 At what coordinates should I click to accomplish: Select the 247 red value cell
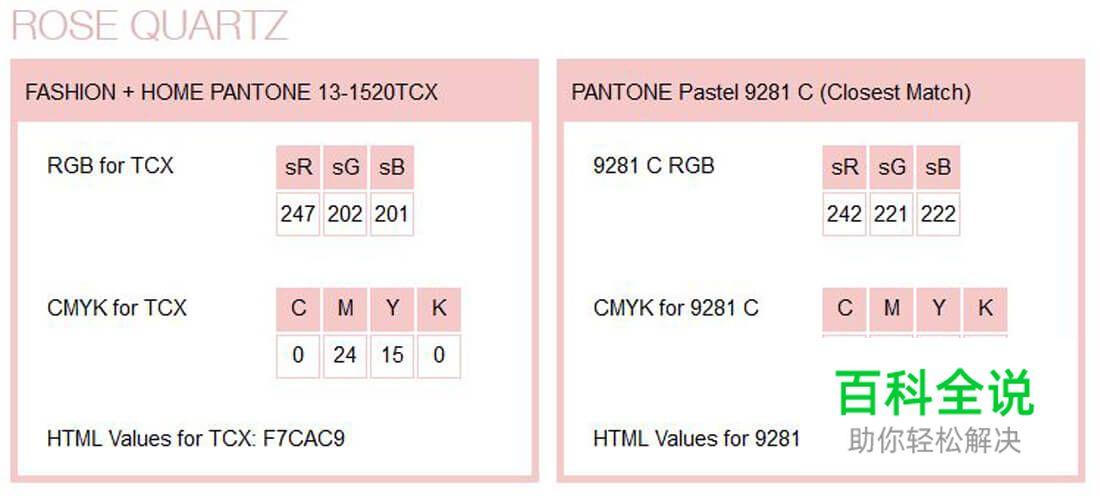pyautogui.click(x=298, y=214)
